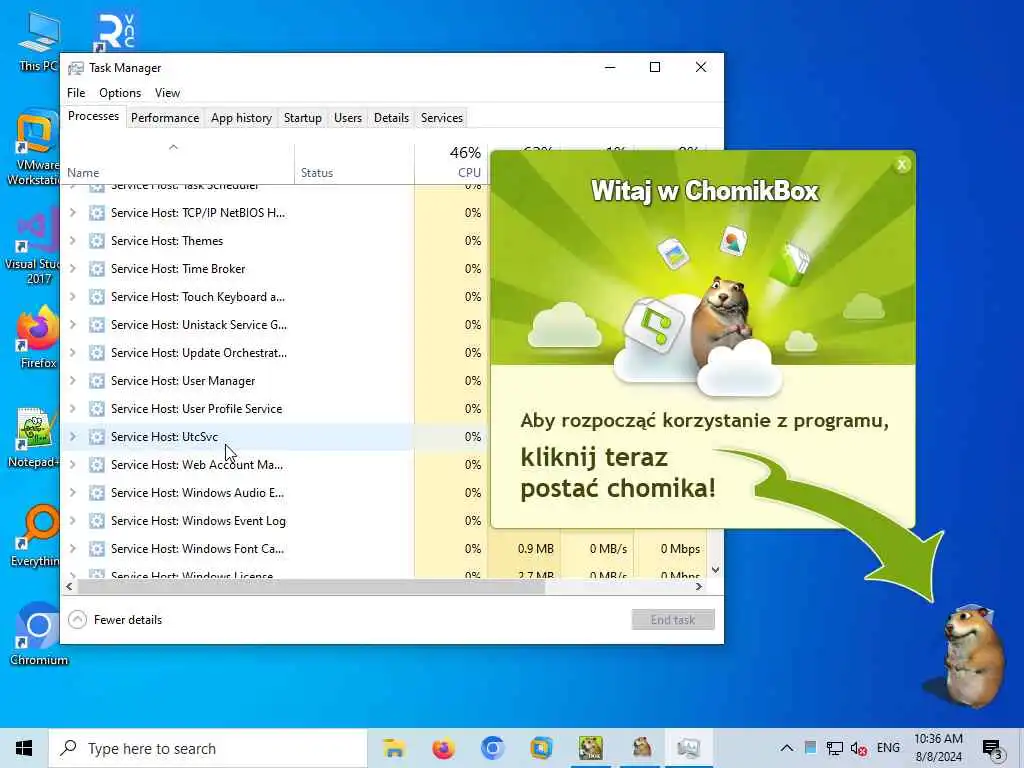Click the network tray icon
The height and width of the screenshot is (768, 1024).
(x=835, y=748)
